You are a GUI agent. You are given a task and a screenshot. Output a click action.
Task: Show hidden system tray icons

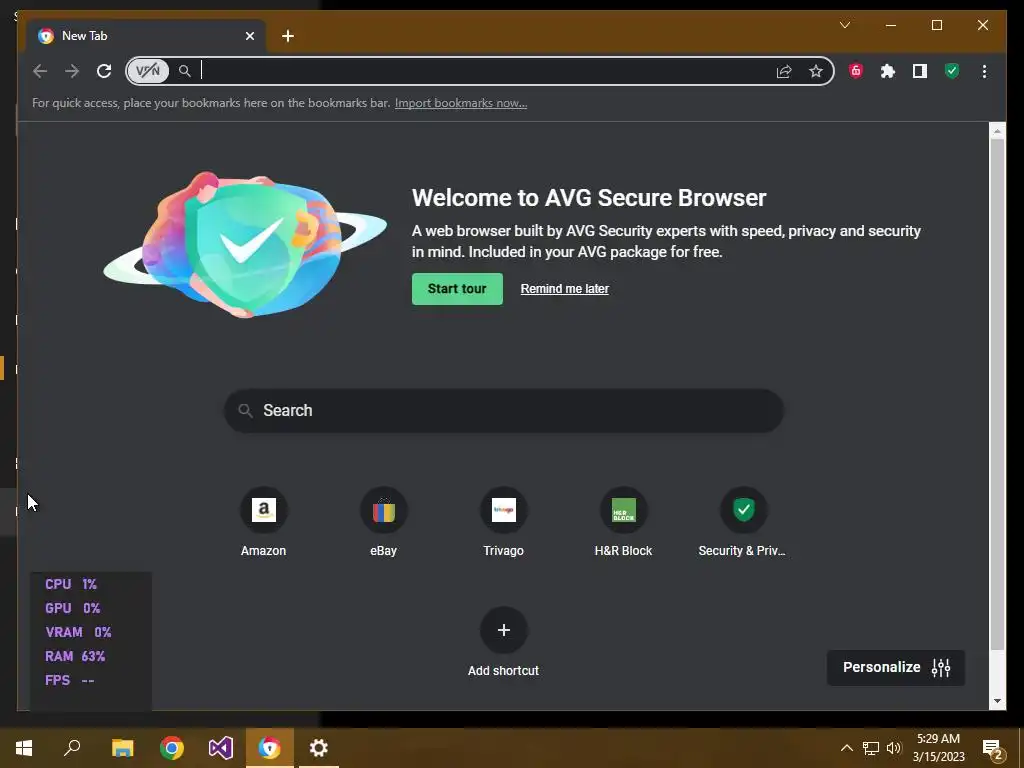pos(846,748)
